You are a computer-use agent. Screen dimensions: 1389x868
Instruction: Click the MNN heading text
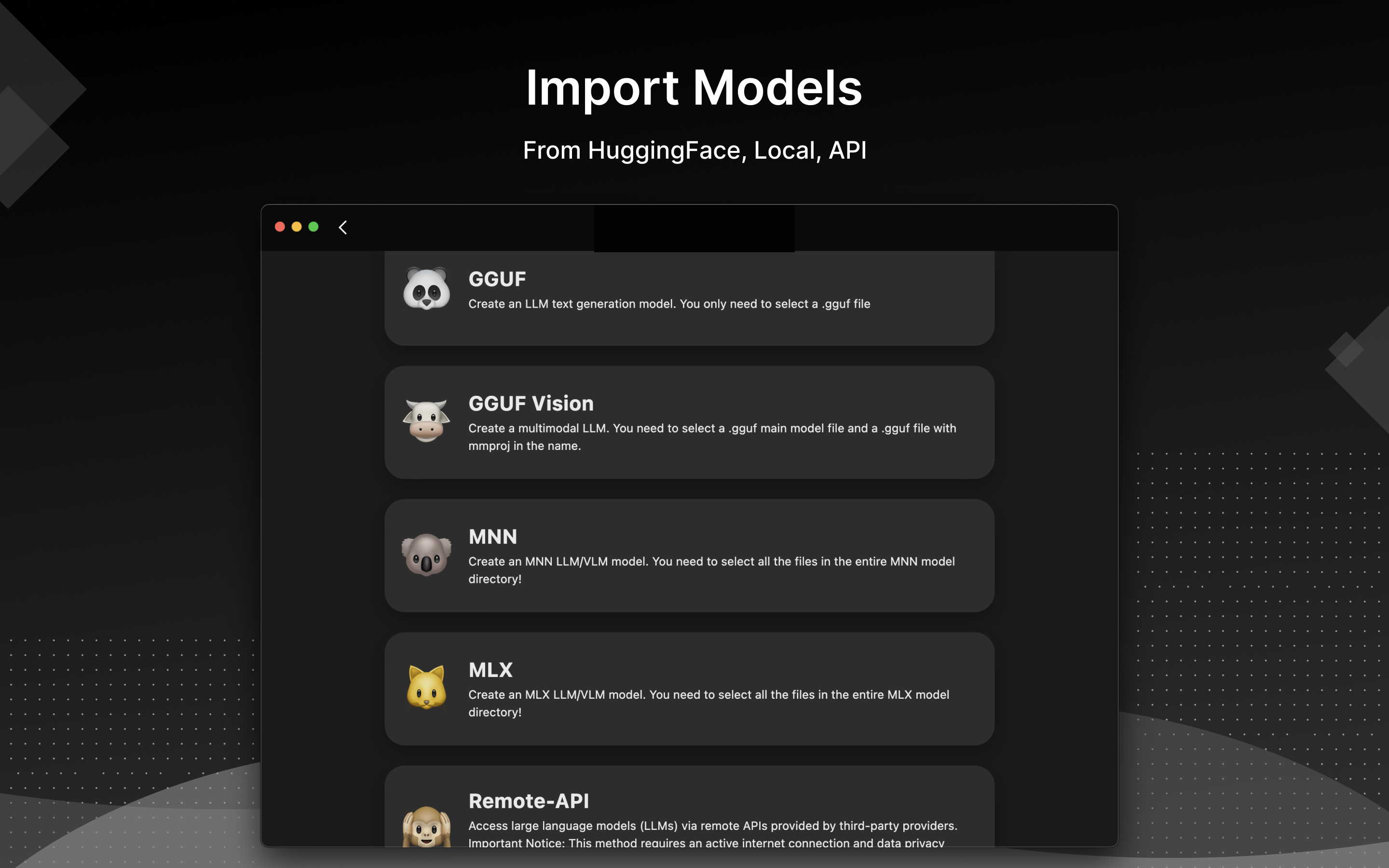pos(492,537)
